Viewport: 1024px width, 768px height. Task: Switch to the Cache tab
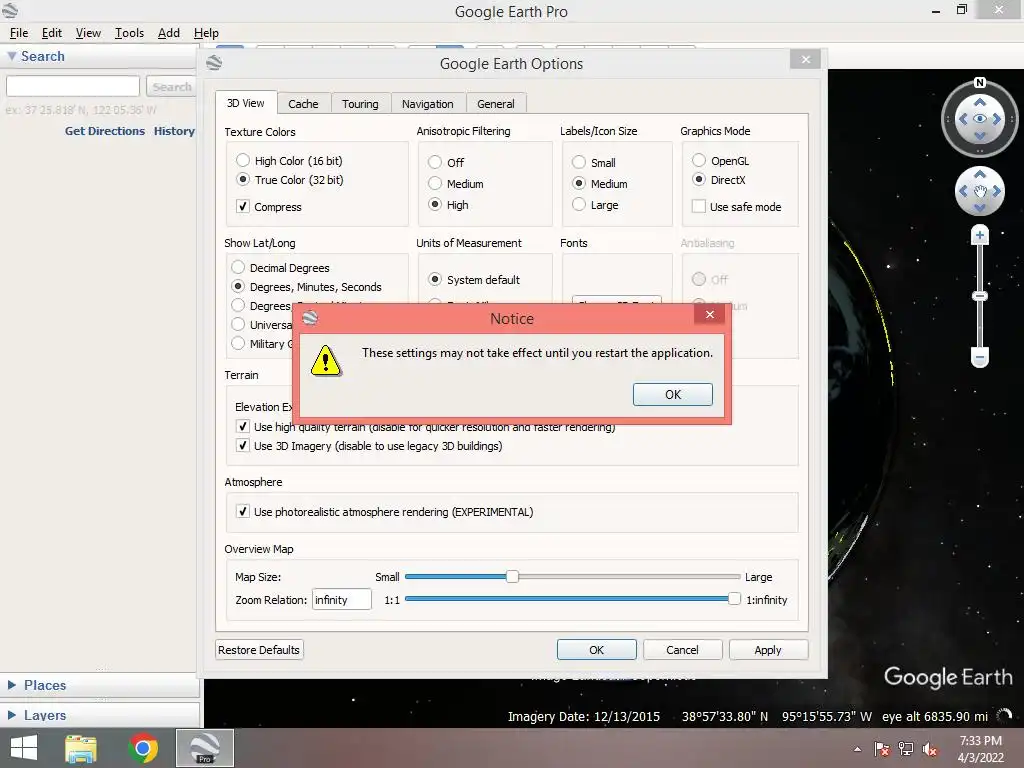point(303,104)
